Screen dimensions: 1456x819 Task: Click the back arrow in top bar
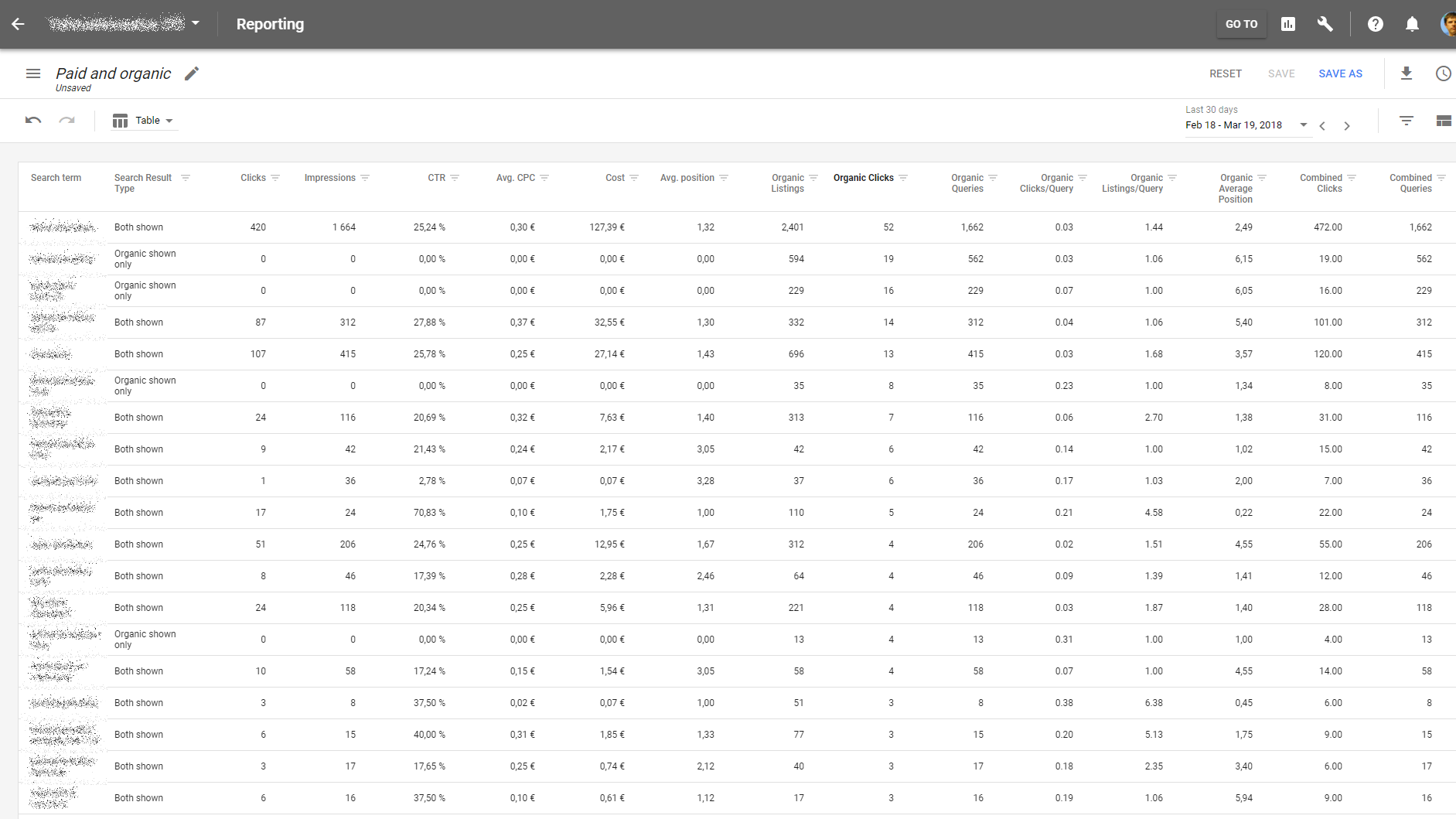(18, 24)
